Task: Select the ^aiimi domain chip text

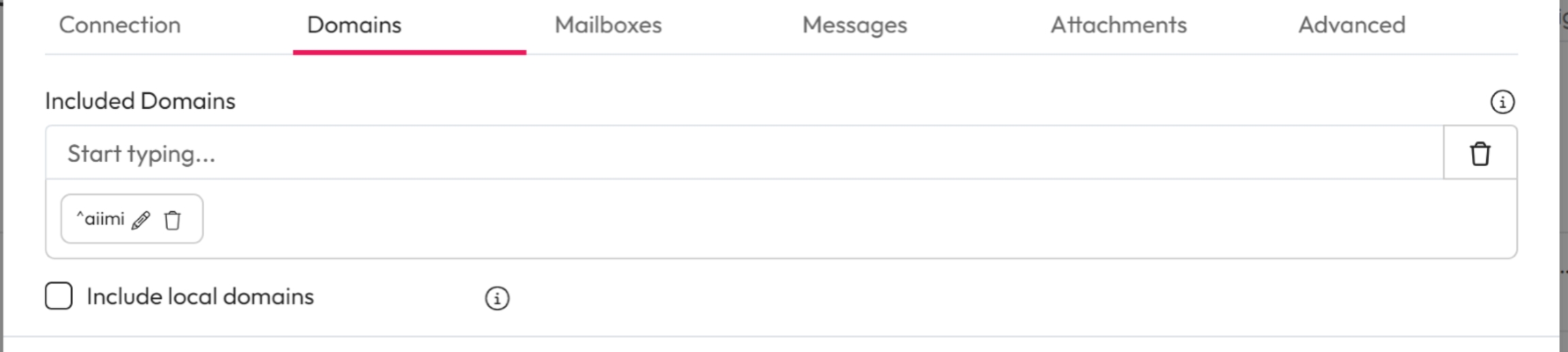Action: 104,219
